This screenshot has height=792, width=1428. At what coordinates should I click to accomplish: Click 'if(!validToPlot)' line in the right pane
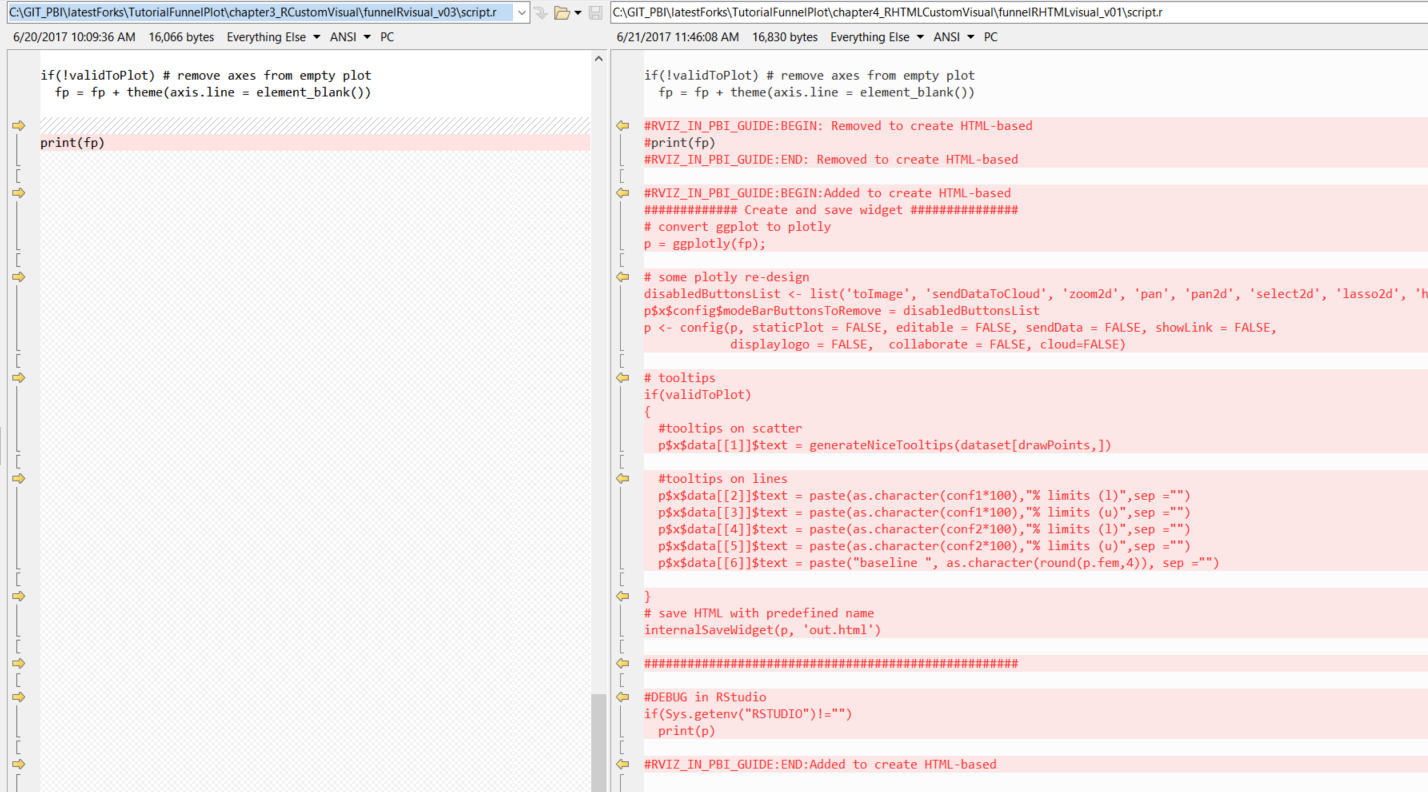tap(810, 76)
